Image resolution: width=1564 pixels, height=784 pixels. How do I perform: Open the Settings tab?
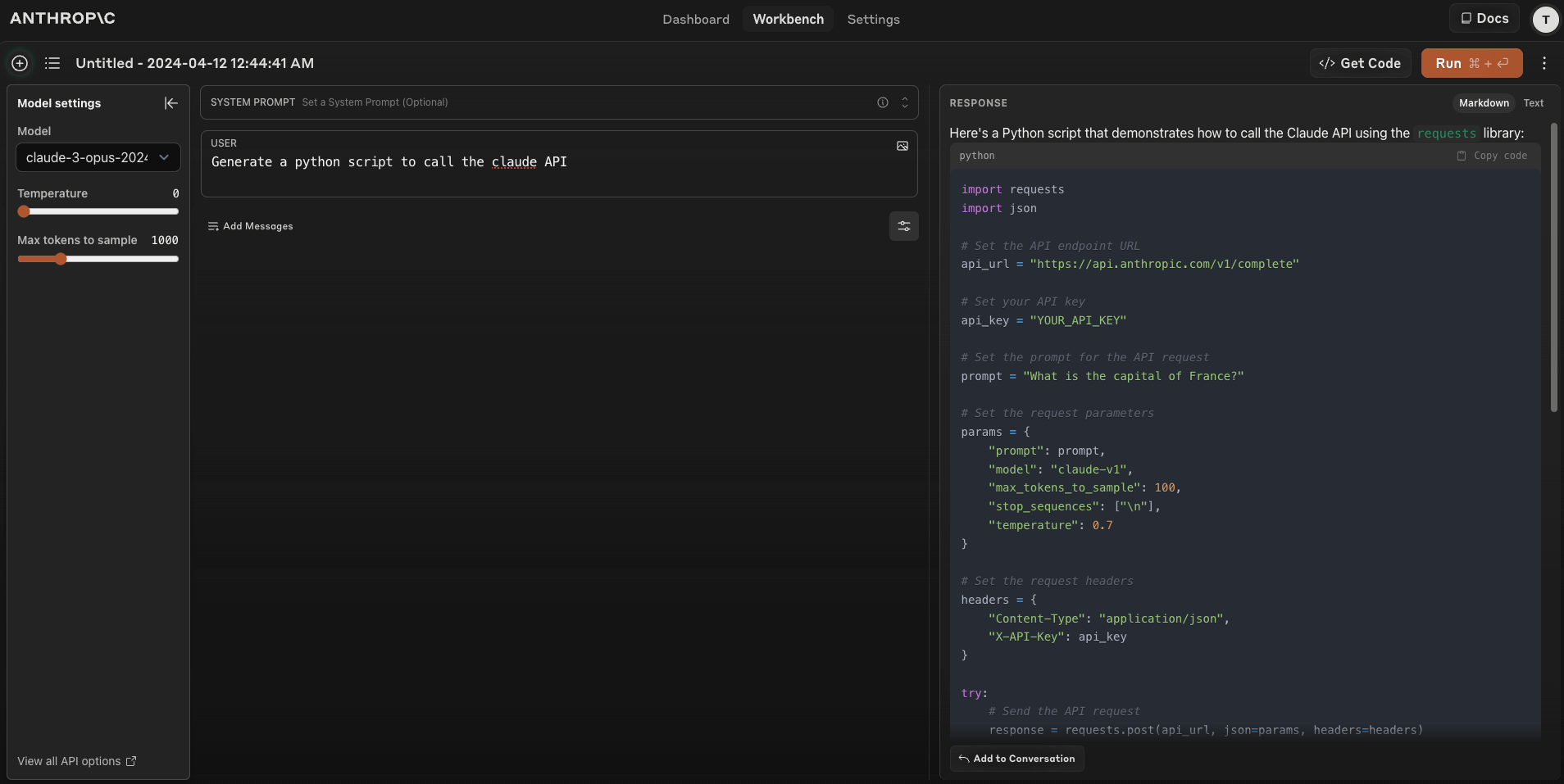pos(874,19)
